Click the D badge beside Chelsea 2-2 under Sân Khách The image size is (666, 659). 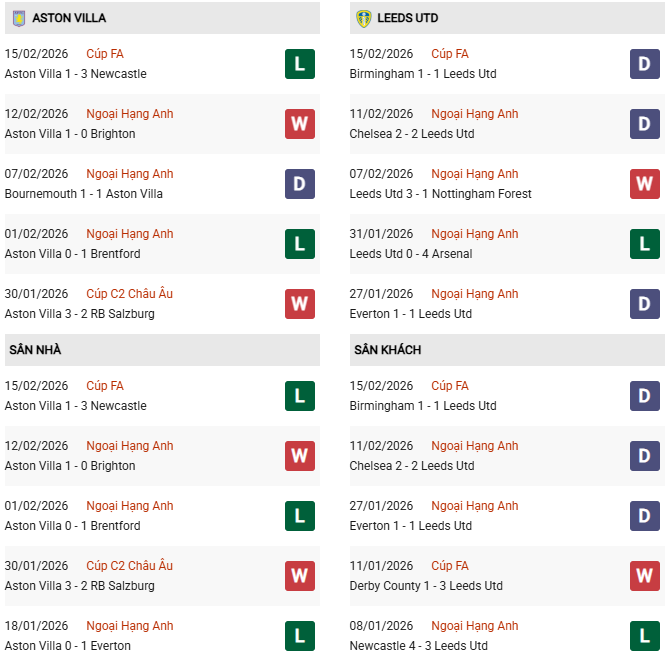click(645, 456)
